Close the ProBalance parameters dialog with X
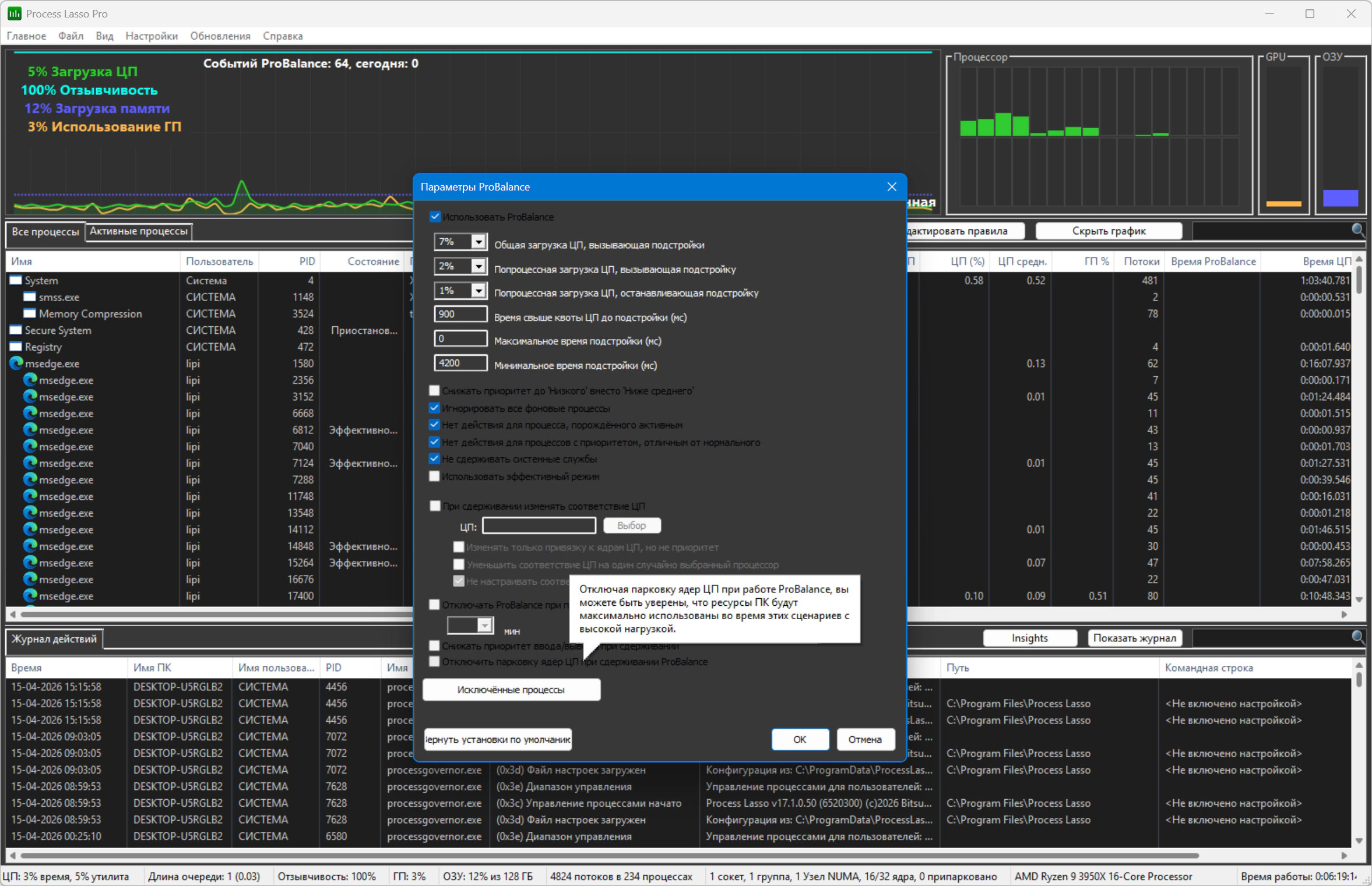Image resolution: width=1372 pixels, height=886 pixels. click(891, 187)
